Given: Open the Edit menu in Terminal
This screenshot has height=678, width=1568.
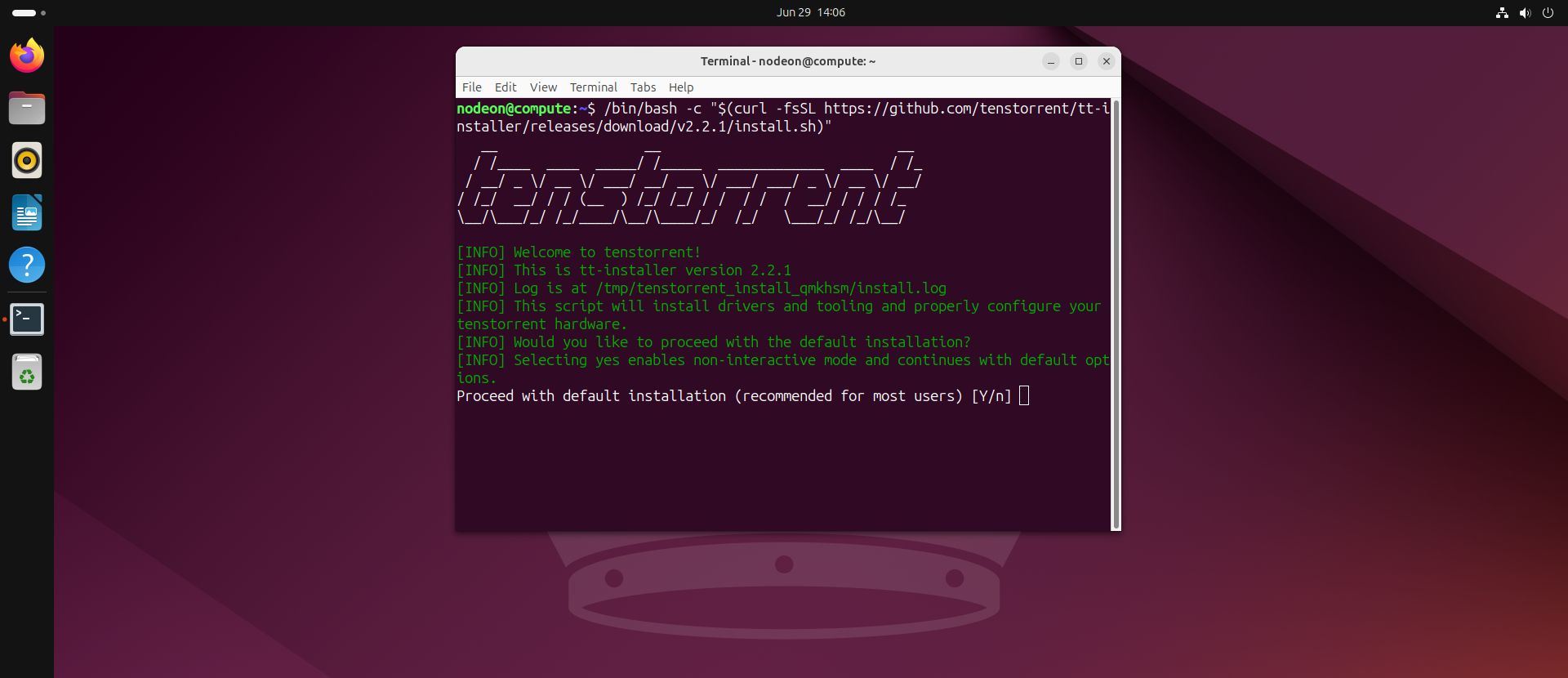Looking at the screenshot, I should (506, 87).
